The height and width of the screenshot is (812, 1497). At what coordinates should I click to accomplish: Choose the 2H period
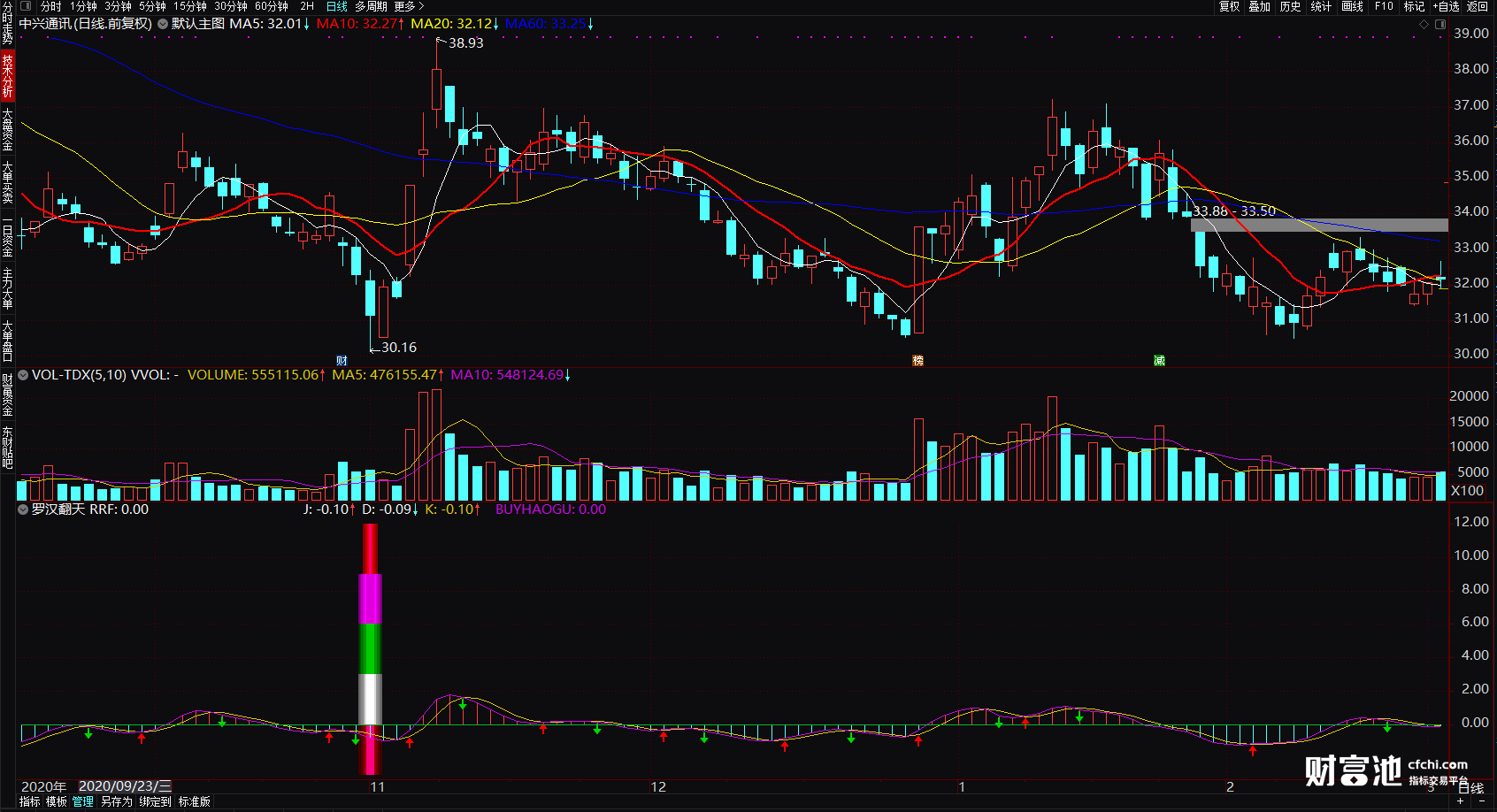[x=307, y=6]
